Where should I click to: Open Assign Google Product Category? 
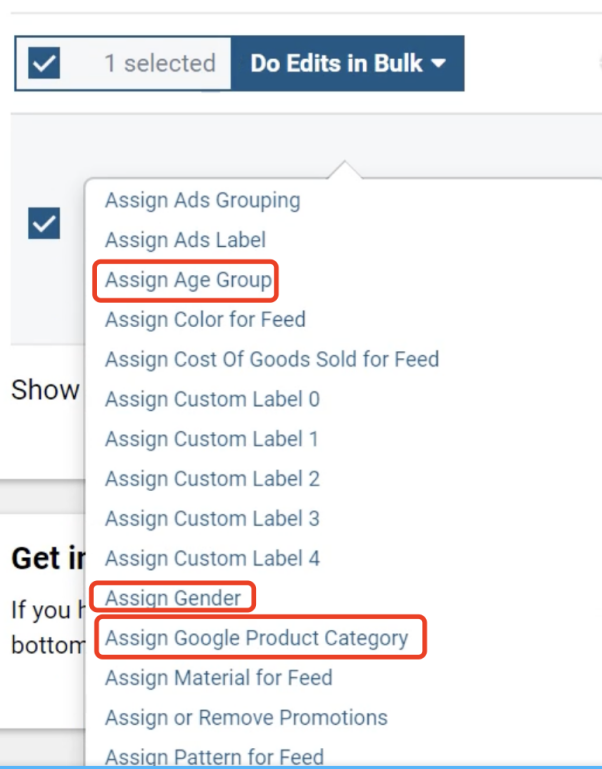257,638
